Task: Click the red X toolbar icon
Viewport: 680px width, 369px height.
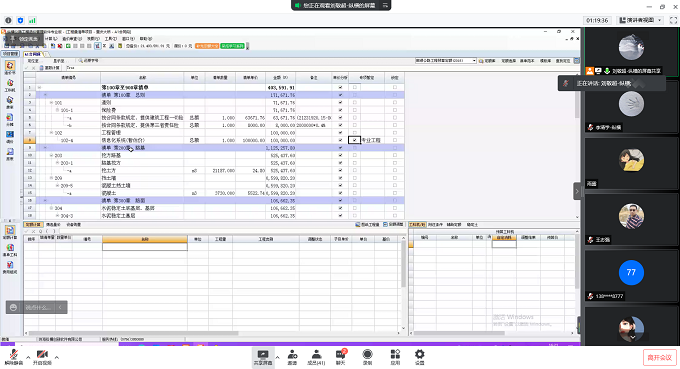Action: click(60, 46)
